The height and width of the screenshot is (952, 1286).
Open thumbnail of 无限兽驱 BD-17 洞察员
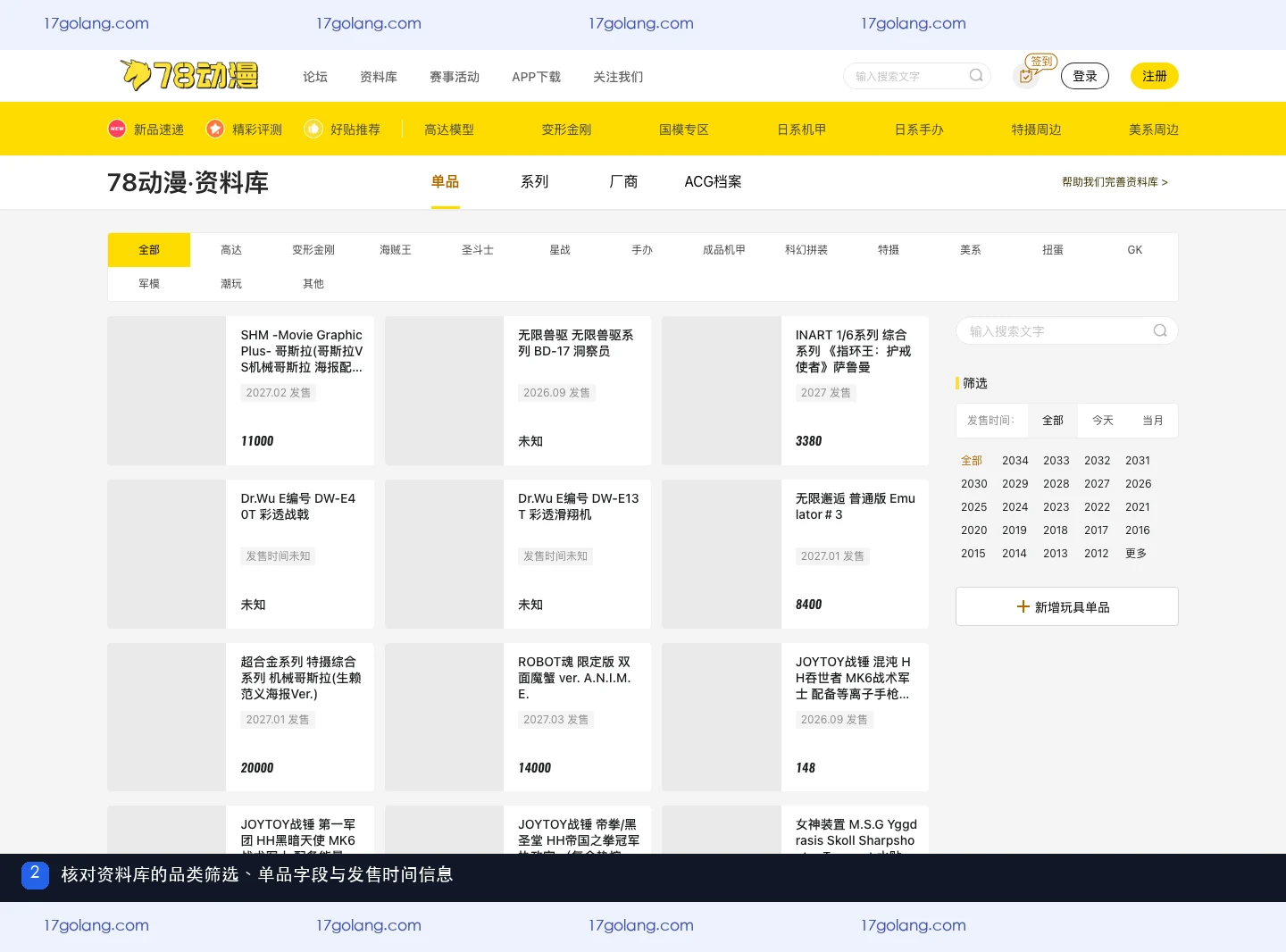pyautogui.click(x=444, y=390)
